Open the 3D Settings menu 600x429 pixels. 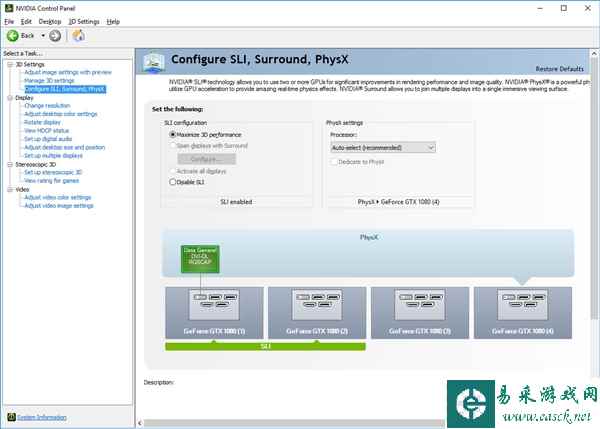(84, 21)
